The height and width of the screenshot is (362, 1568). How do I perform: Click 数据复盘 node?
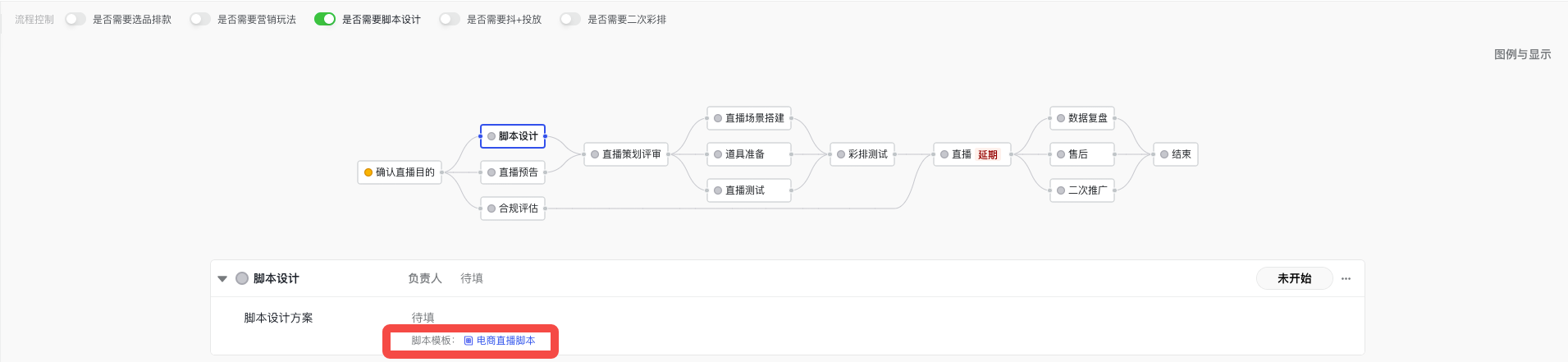point(1082,118)
